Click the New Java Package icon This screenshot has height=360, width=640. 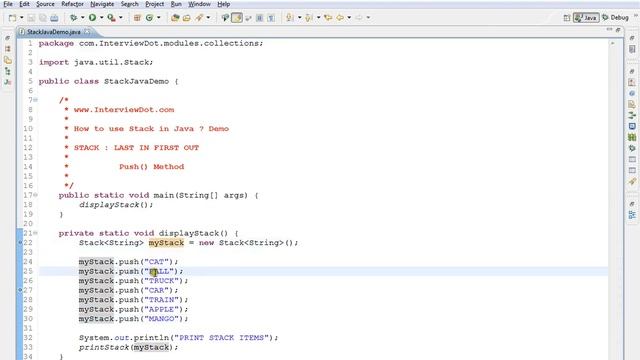tap(137, 18)
